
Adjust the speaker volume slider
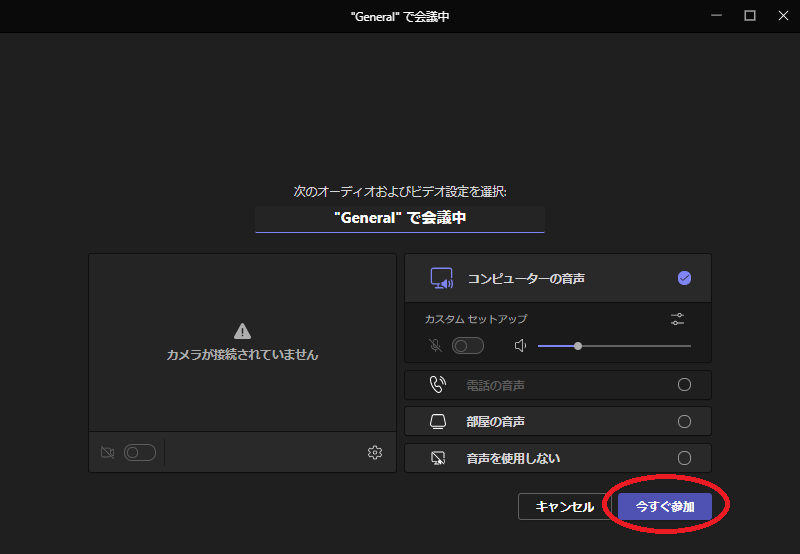tap(614, 346)
